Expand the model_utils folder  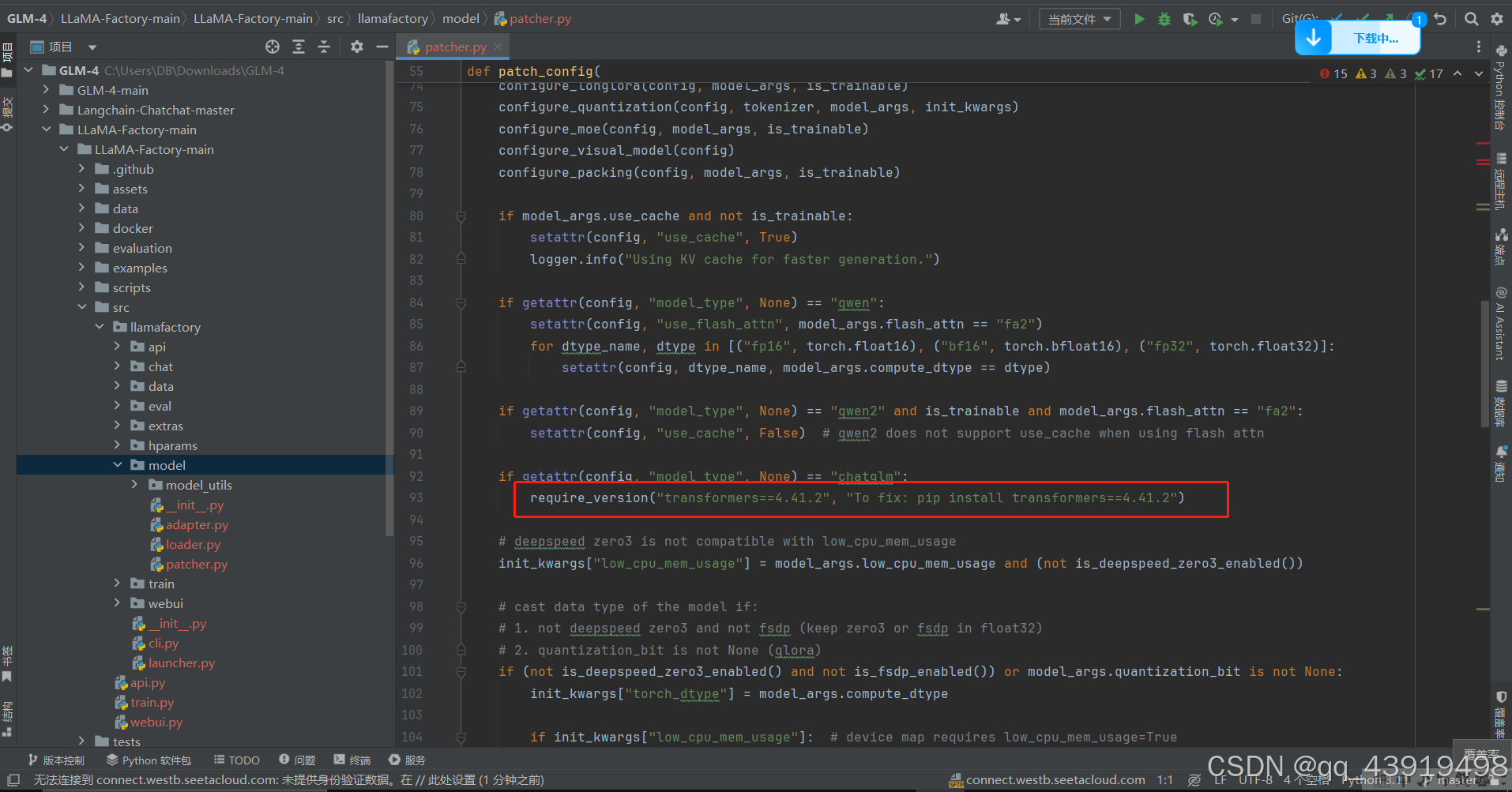[x=134, y=485]
